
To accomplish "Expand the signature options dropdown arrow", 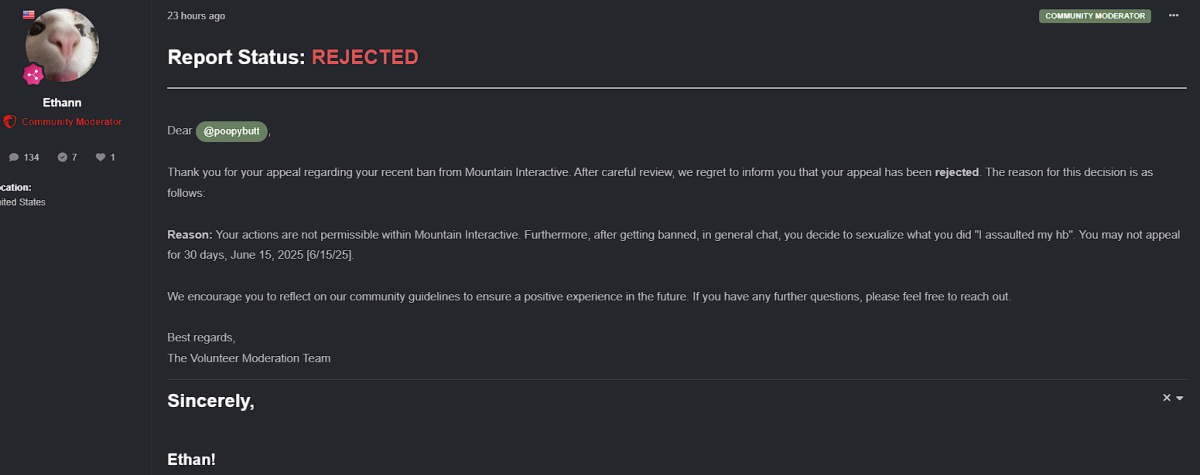I will [1180, 398].
